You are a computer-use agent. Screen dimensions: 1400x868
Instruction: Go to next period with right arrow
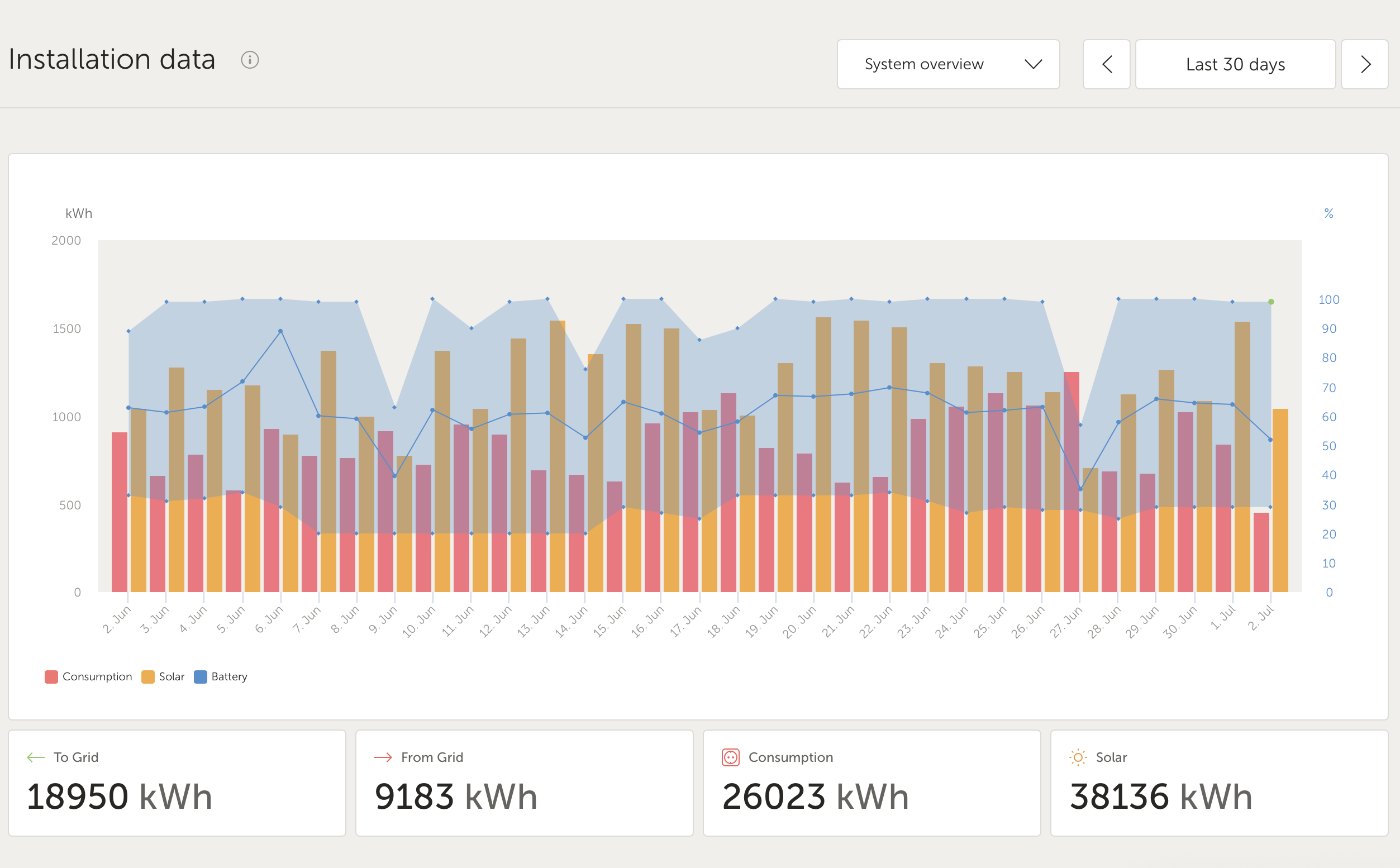[1364, 64]
